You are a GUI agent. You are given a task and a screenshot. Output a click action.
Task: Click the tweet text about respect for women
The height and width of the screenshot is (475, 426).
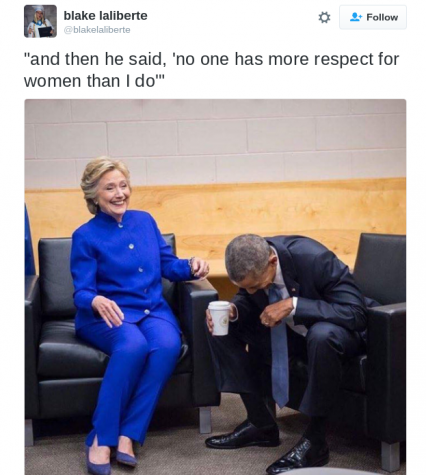tap(211, 70)
